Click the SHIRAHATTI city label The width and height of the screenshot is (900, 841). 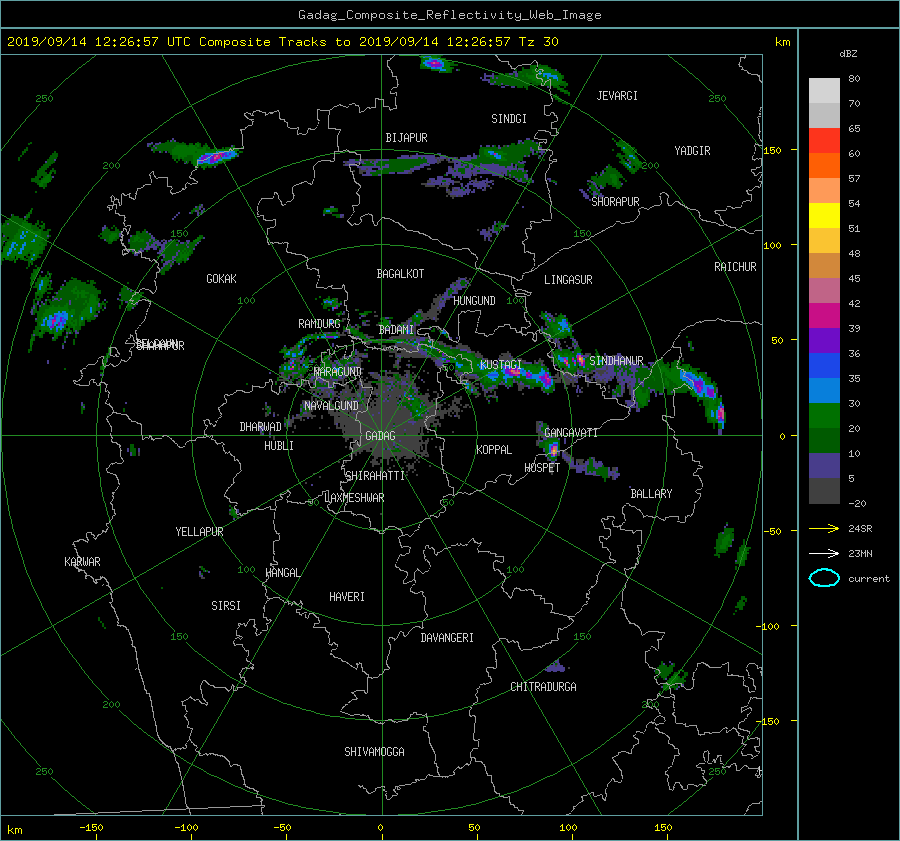(x=375, y=476)
